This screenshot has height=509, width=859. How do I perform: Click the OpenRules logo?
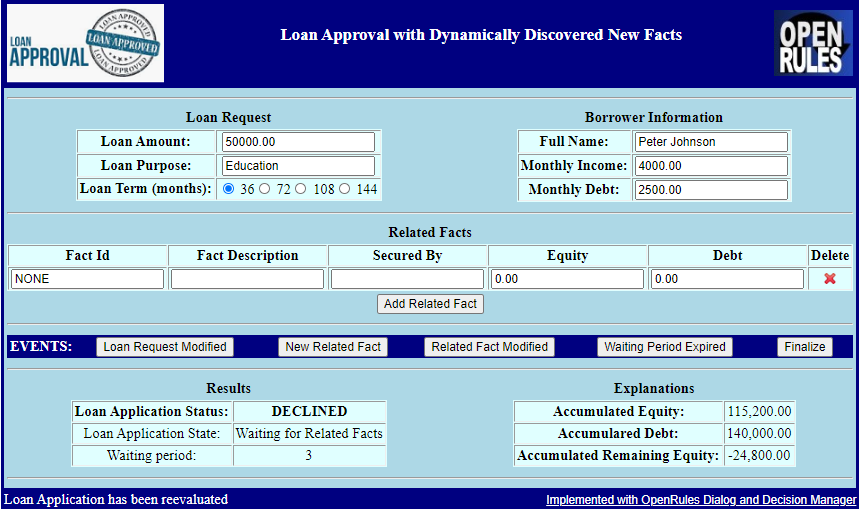tap(812, 44)
